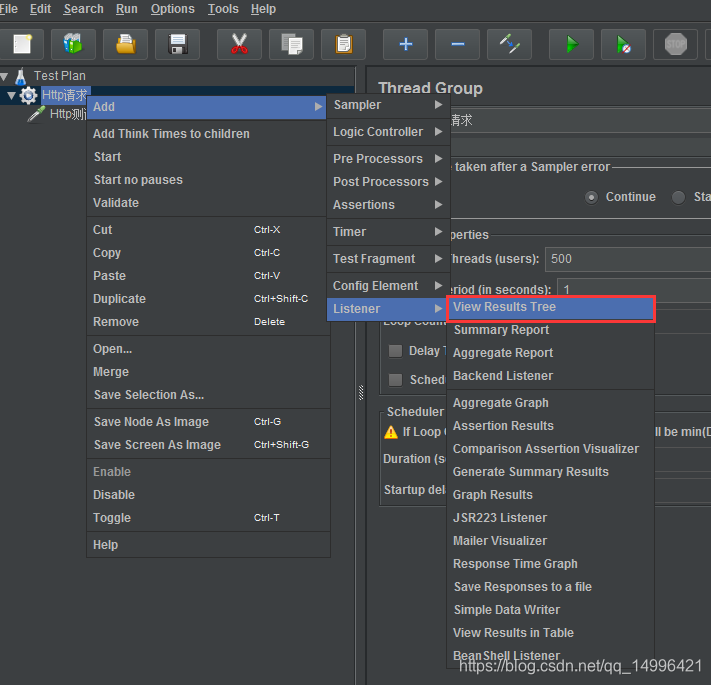Expand the Assertions submenu
Viewport: 711px width, 685px height.
coord(388,205)
